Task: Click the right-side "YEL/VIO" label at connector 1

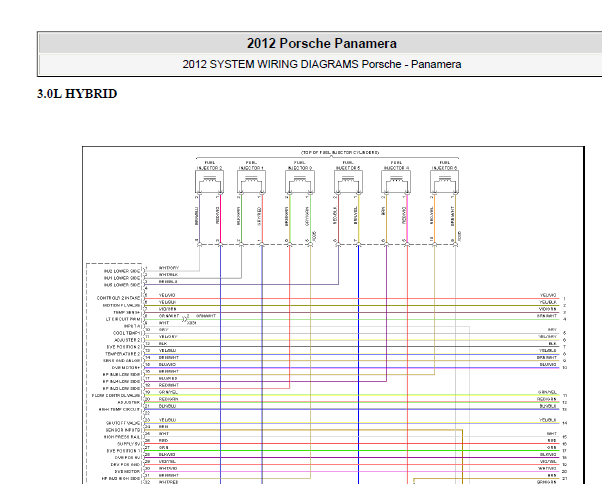Action: click(x=548, y=295)
